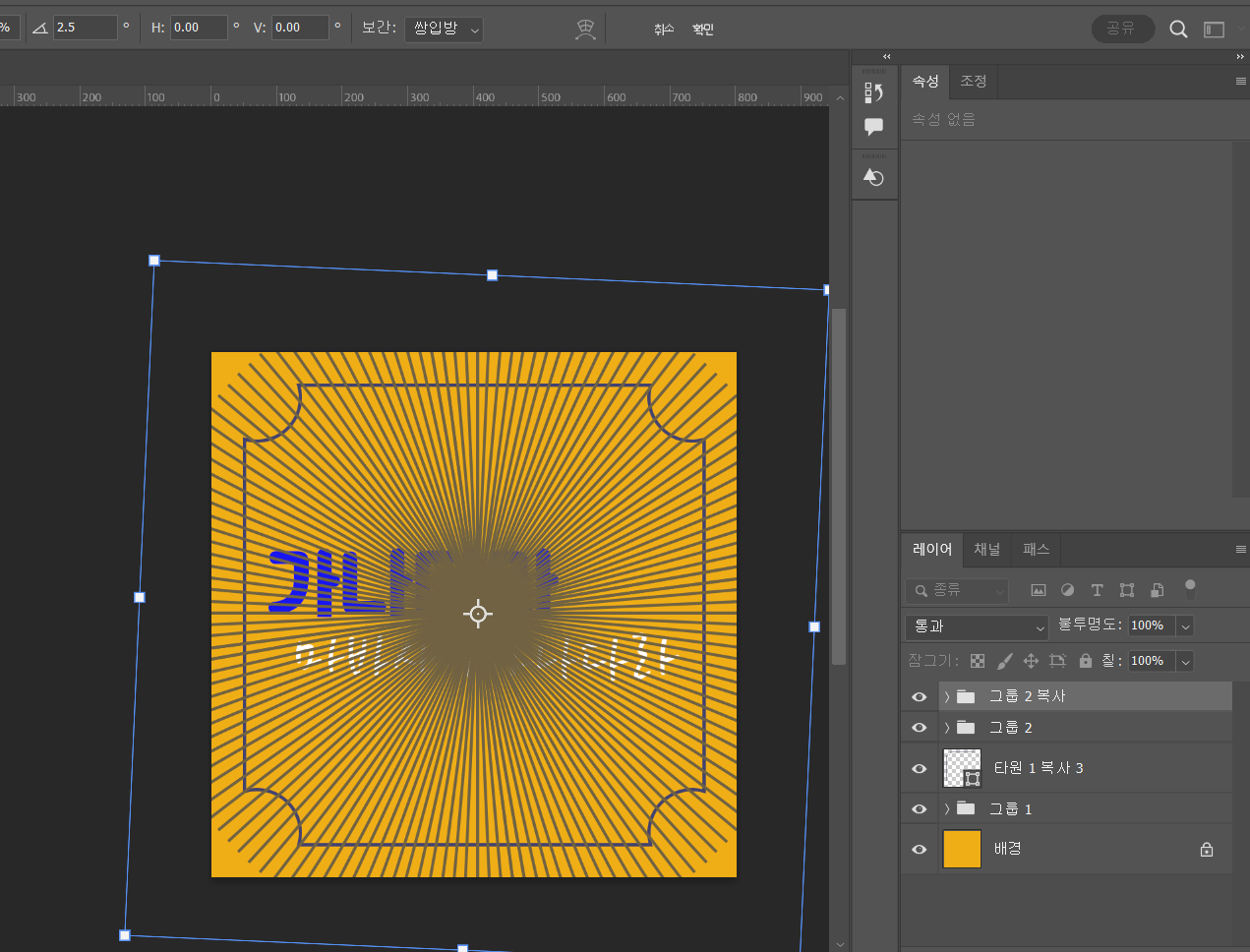Hide the 그룹 1 layer group

pos(920,808)
